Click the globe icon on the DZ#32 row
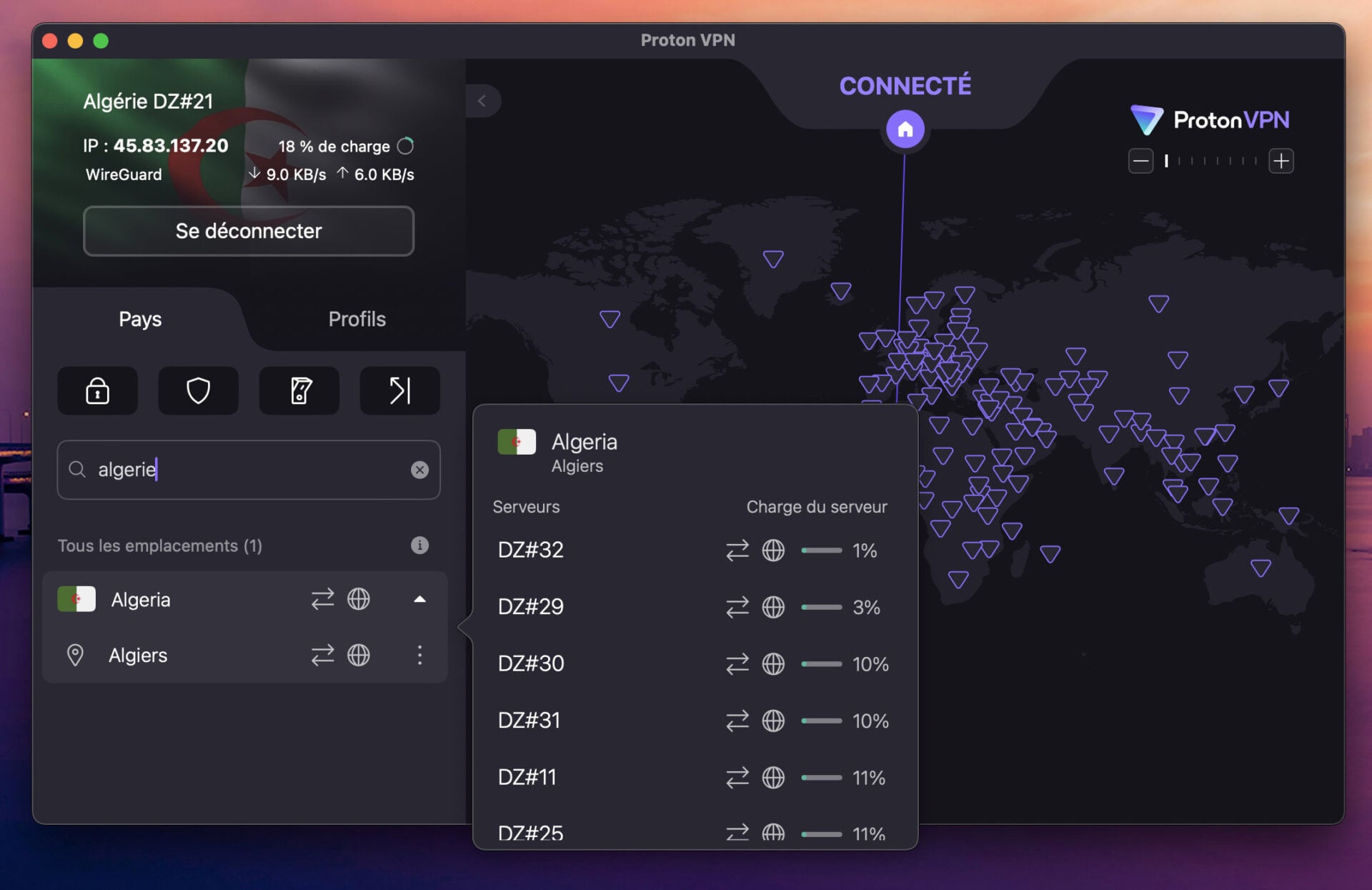This screenshot has width=1372, height=890. (x=773, y=550)
